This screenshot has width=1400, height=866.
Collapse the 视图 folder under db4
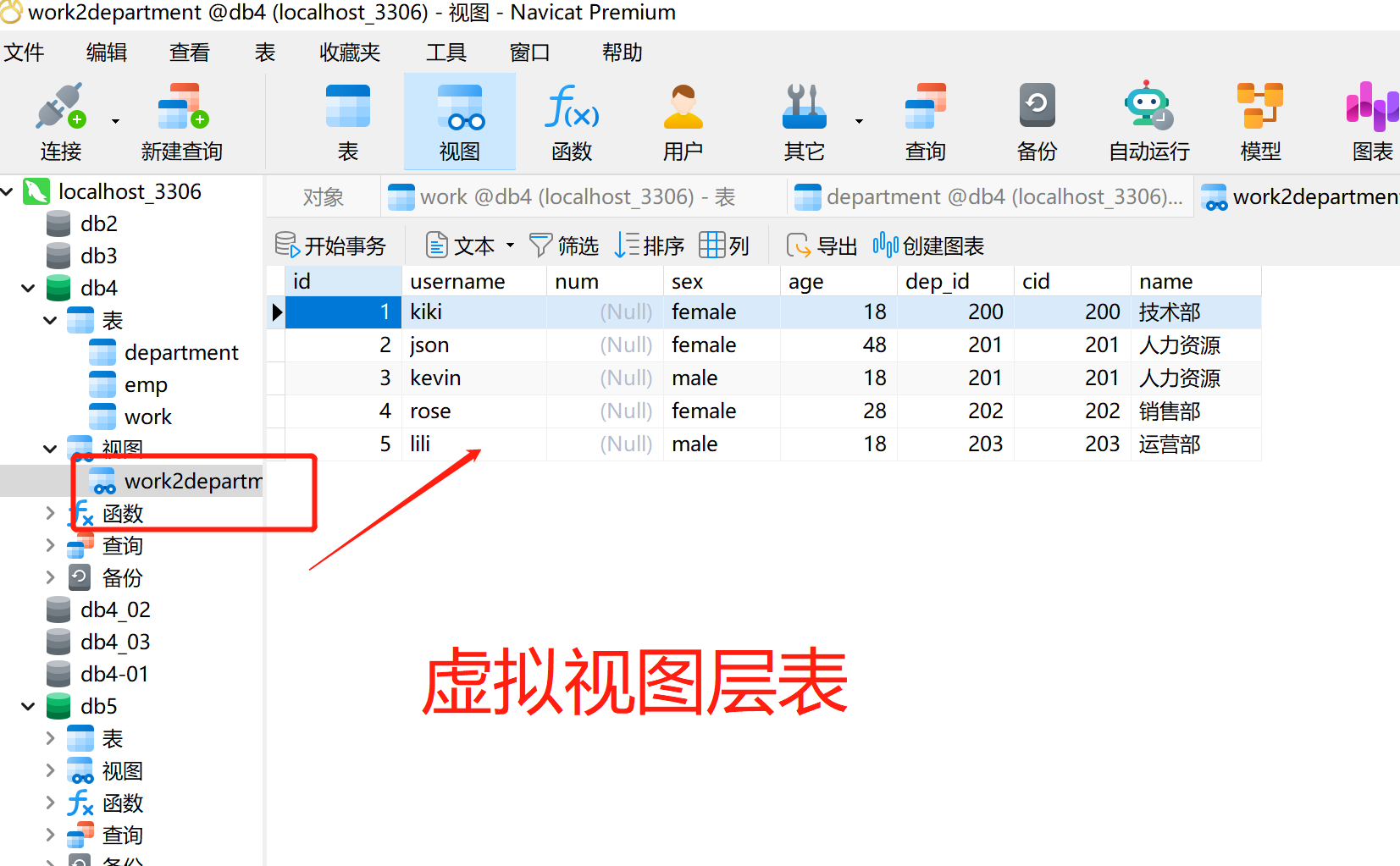50,449
